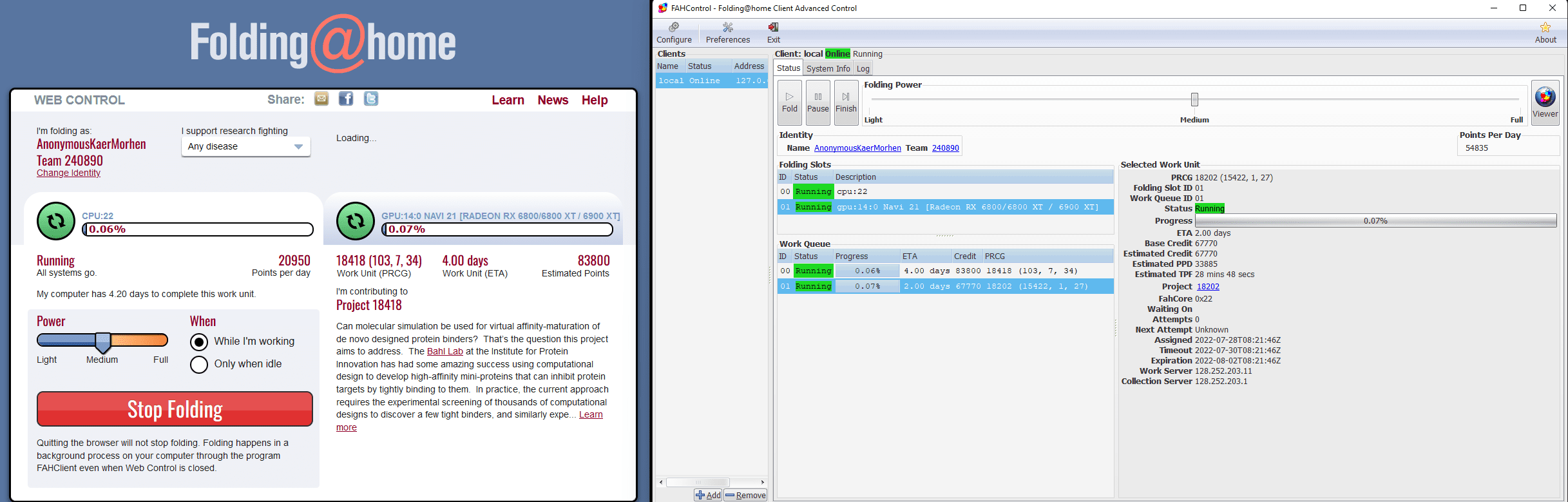This screenshot has height=502, width=1568.
Task: Click the Clients list scroll-left arrow
Action: click(661, 482)
